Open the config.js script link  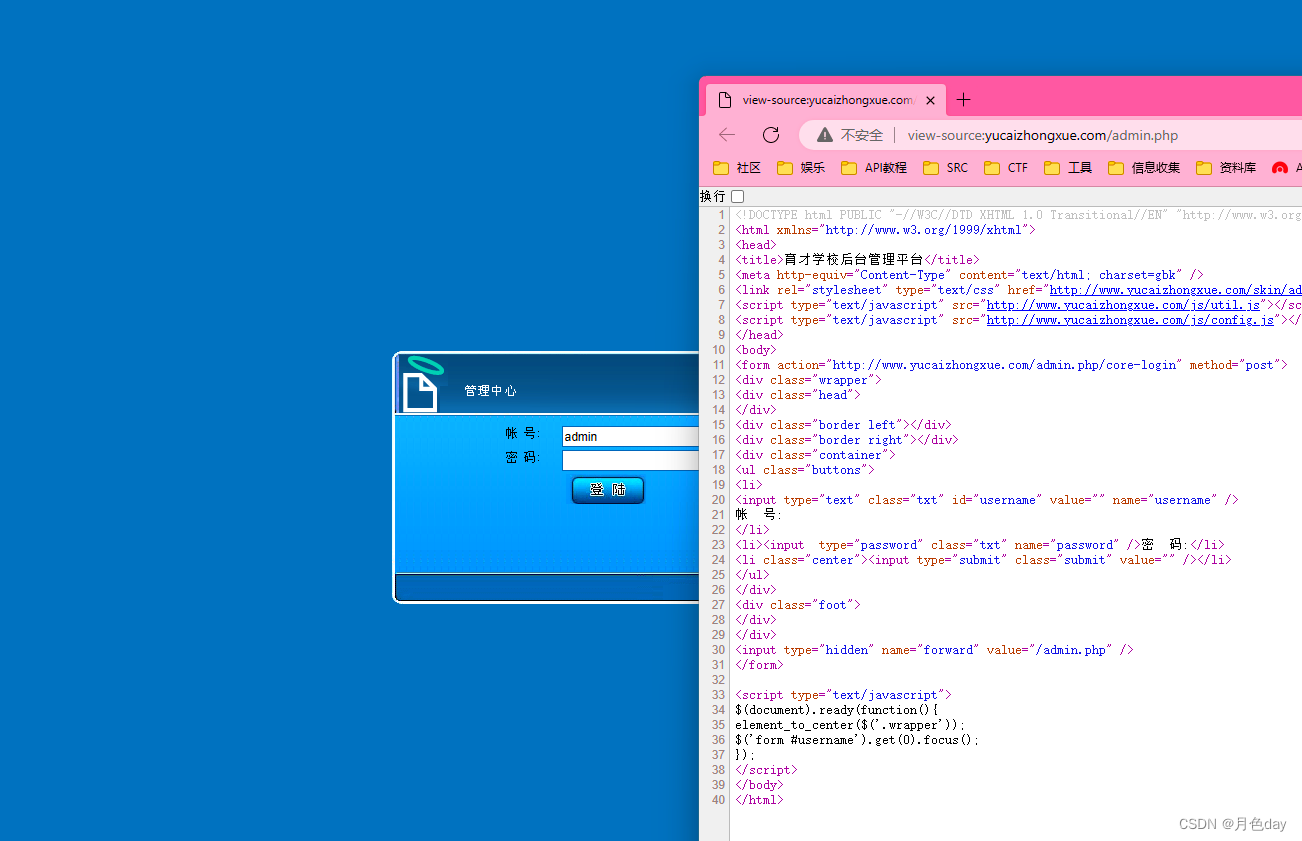point(1130,320)
